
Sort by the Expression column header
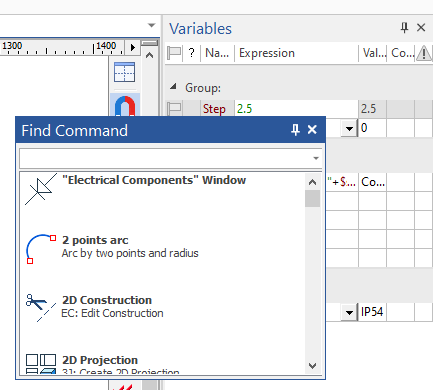click(x=296, y=53)
